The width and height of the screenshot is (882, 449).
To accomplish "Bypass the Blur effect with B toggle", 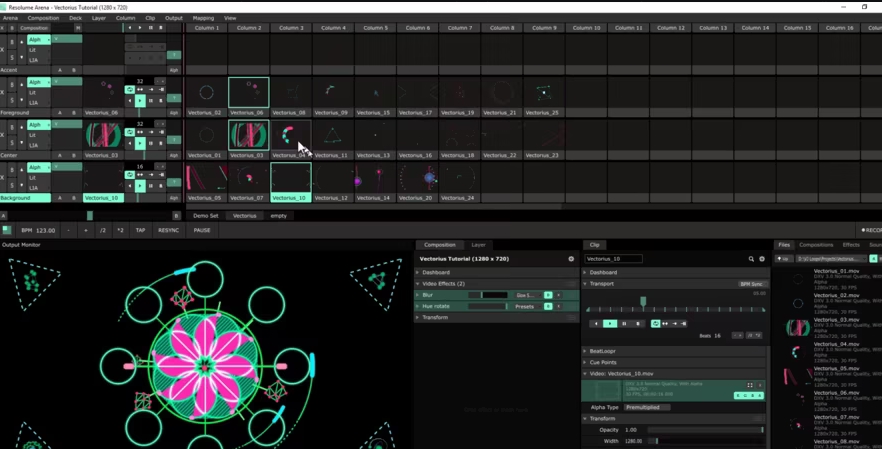I will pos(548,295).
